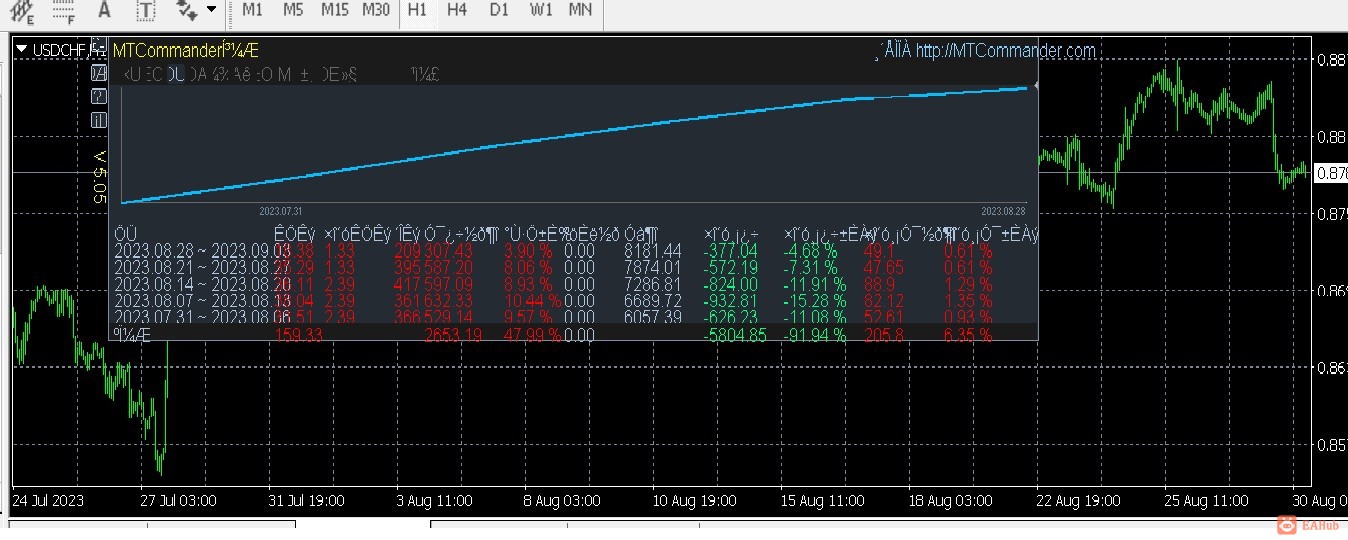Switch chart to M1 timeframe
This screenshot has height=540, width=1348.
252,10
